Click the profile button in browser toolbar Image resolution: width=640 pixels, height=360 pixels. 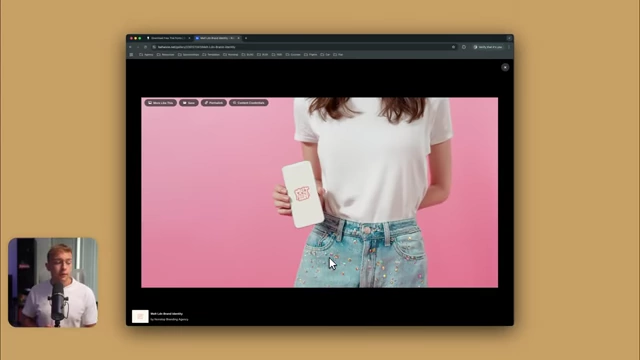point(488,47)
